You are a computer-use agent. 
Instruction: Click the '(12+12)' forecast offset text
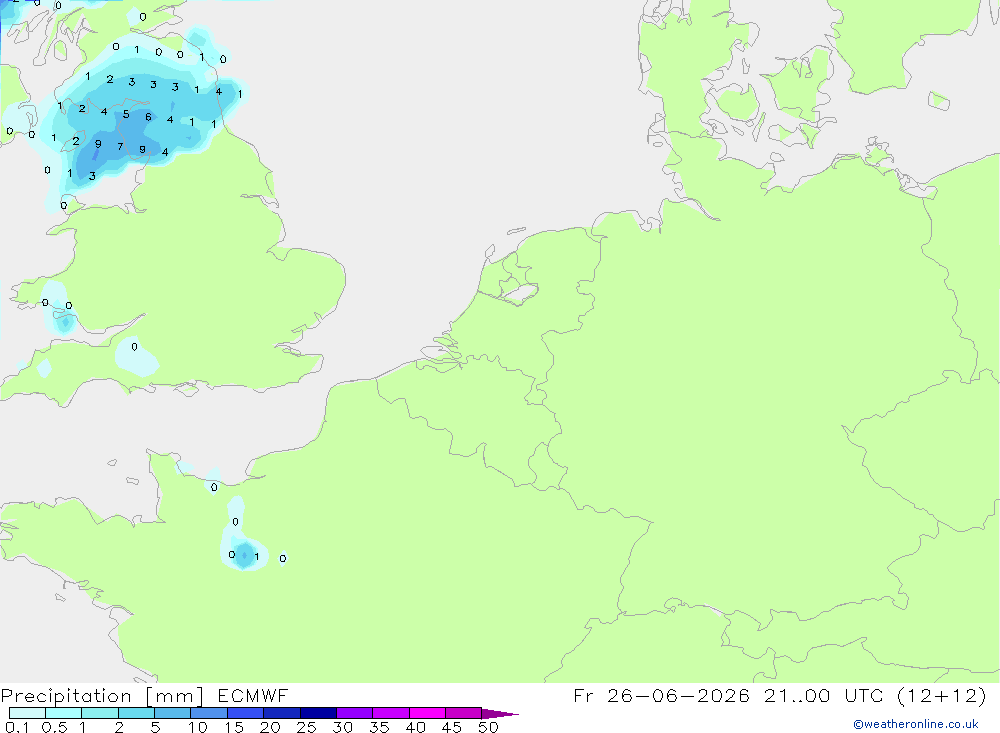click(941, 695)
